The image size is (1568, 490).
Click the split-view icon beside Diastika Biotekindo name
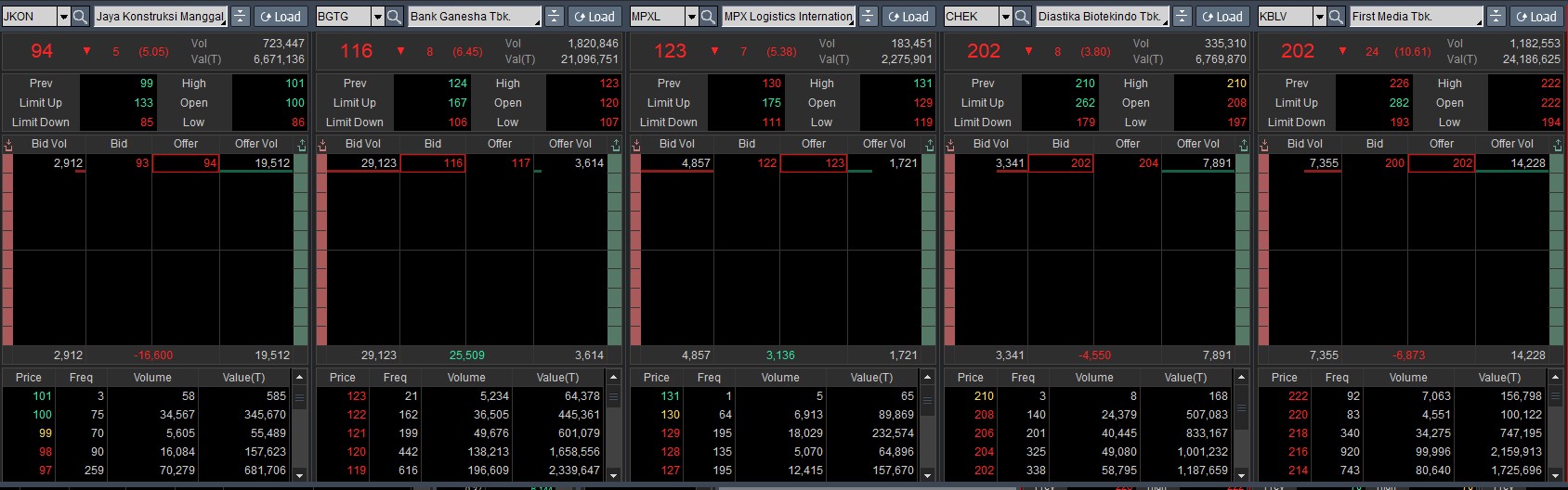[1182, 17]
